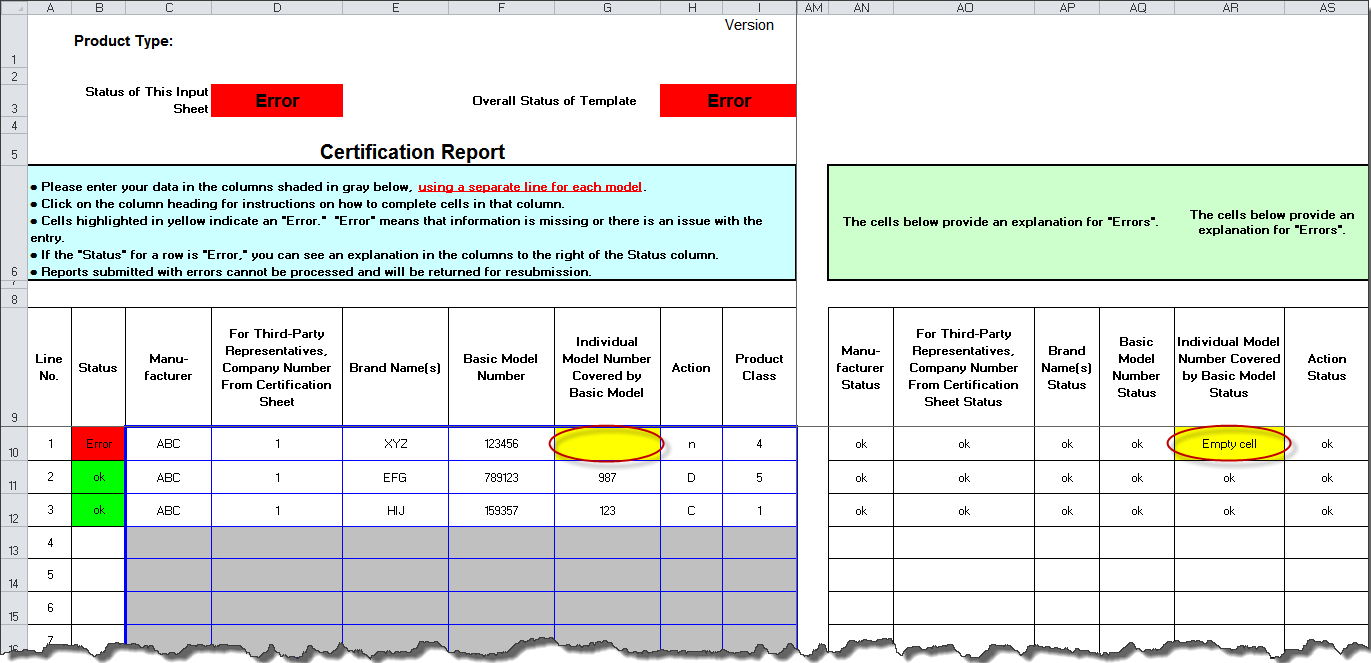
Task: Select empty gray Manufacturer cell in line 4
Action: 168,543
